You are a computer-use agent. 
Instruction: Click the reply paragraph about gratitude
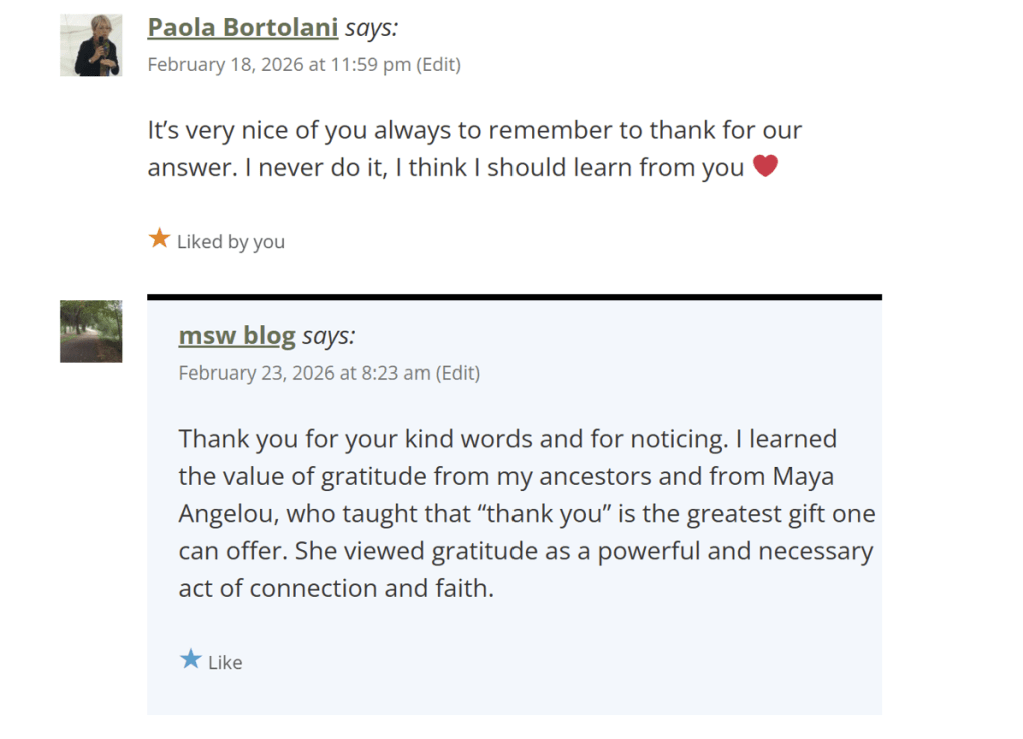click(x=526, y=514)
